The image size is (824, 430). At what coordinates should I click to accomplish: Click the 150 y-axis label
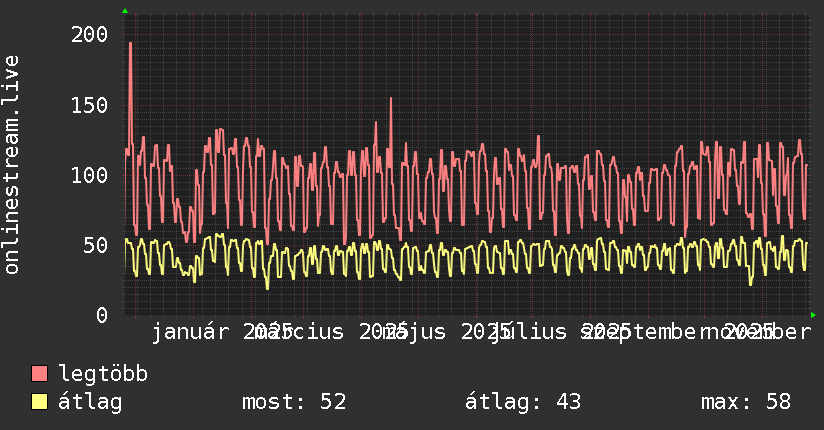point(89,105)
